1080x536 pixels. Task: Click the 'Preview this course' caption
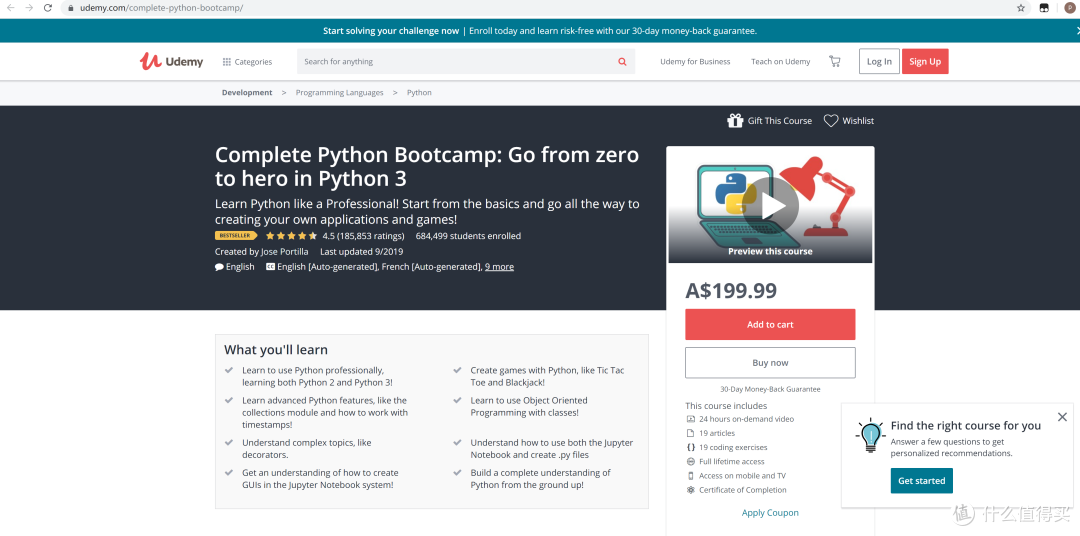point(770,251)
